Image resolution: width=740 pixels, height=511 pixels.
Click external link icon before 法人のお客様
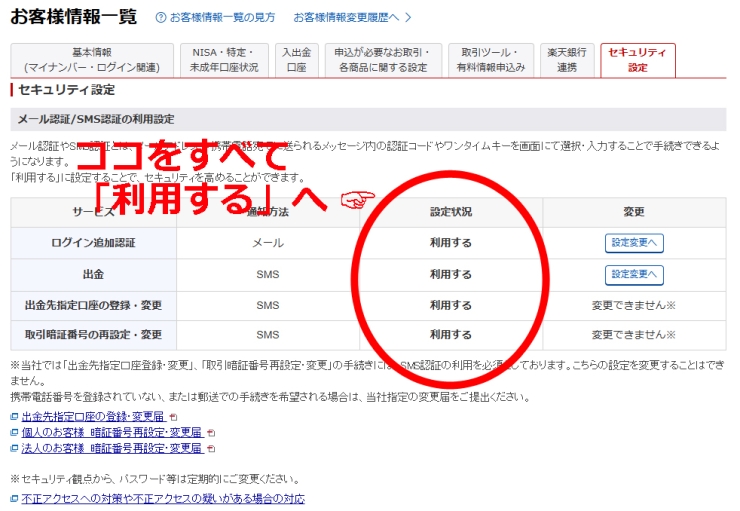click(14, 448)
